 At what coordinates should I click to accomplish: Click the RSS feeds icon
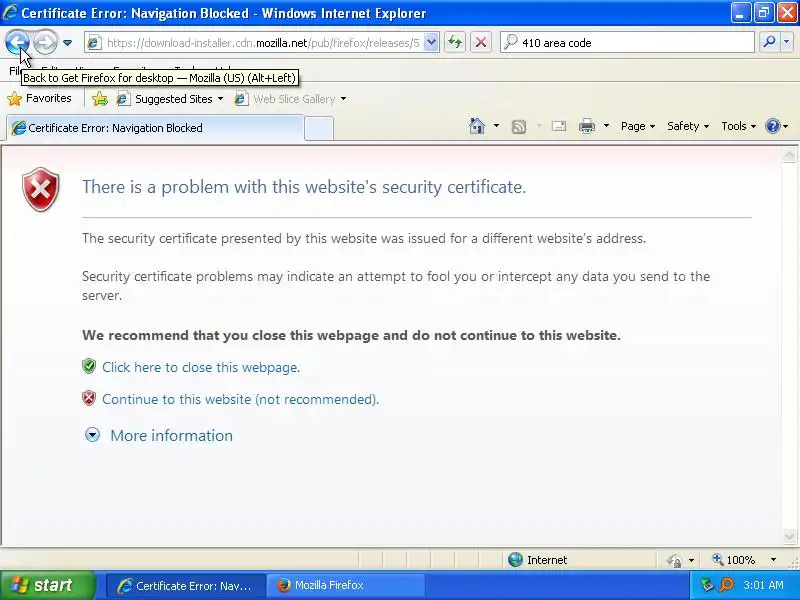pyautogui.click(x=519, y=127)
